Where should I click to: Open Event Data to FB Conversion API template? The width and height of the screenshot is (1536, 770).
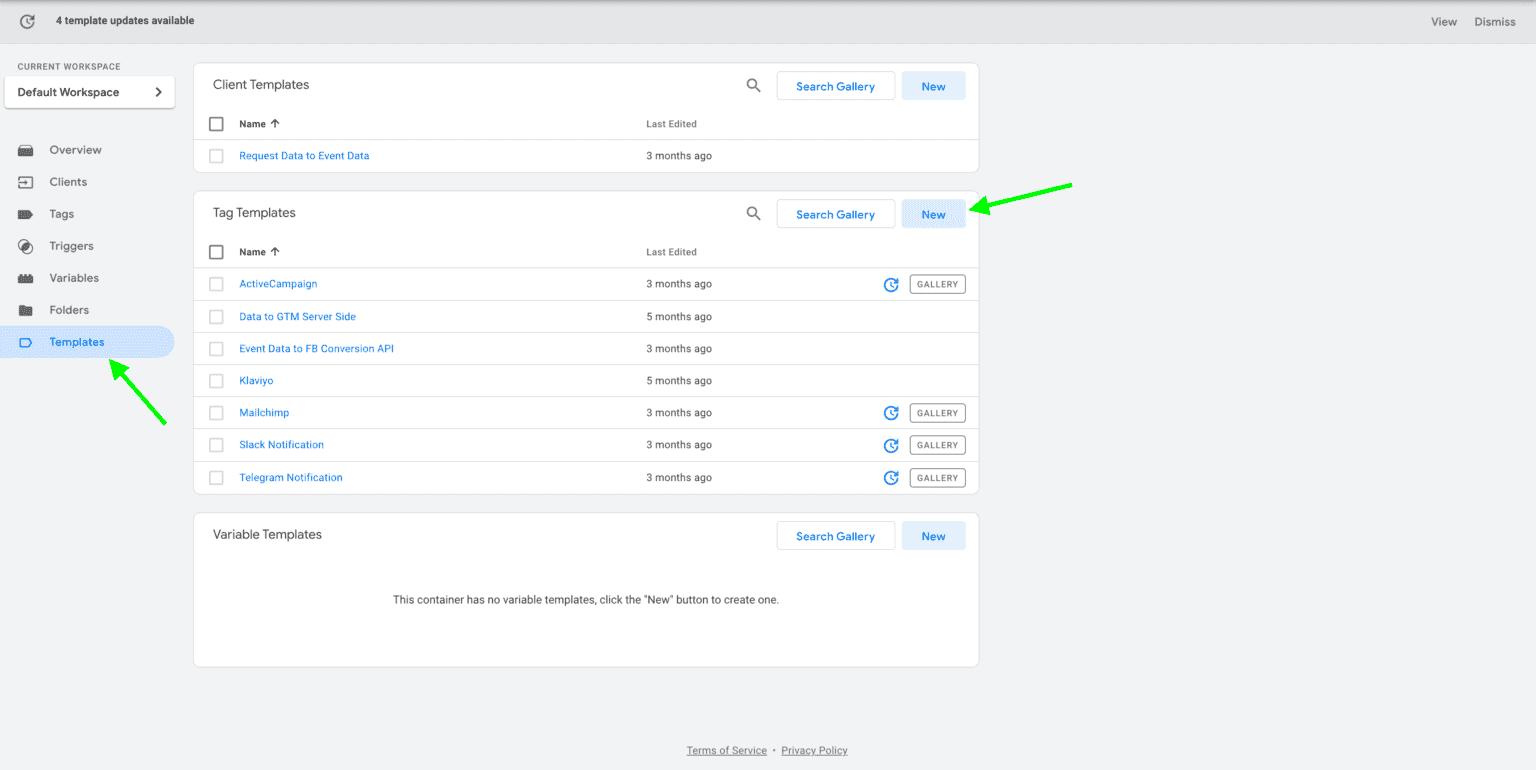[x=316, y=349]
